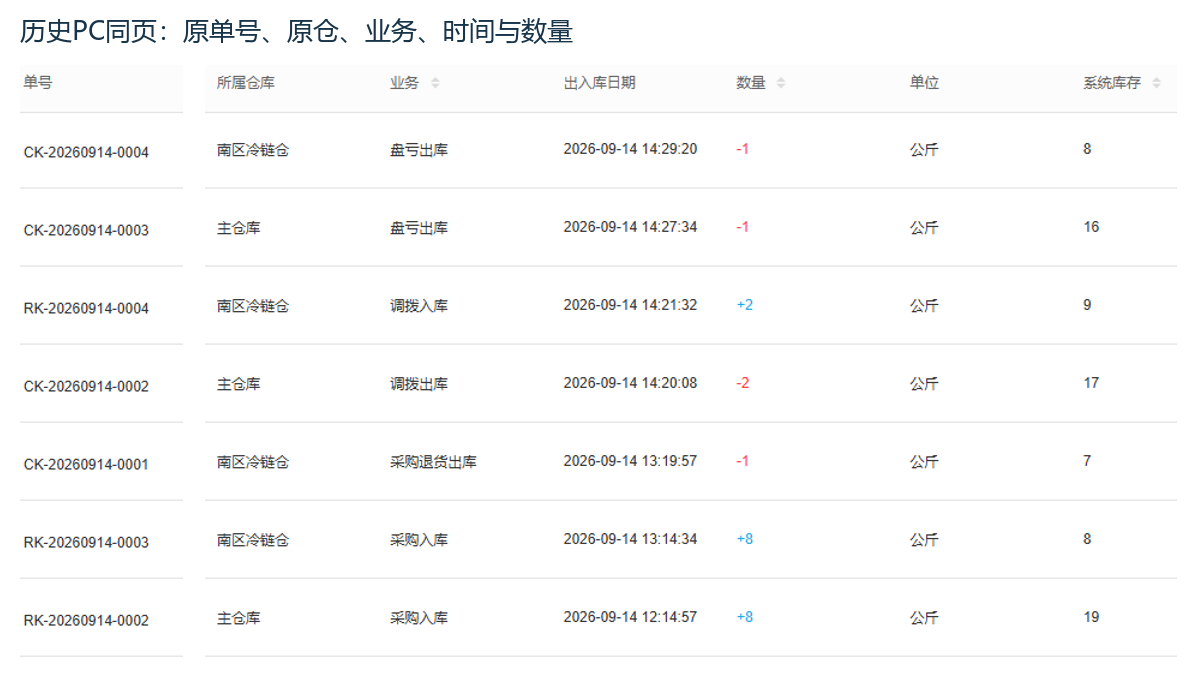Viewport: 1200px width, 690px height.
Task: Select order number CK-20260914-0003
Action: click(86, 230)
